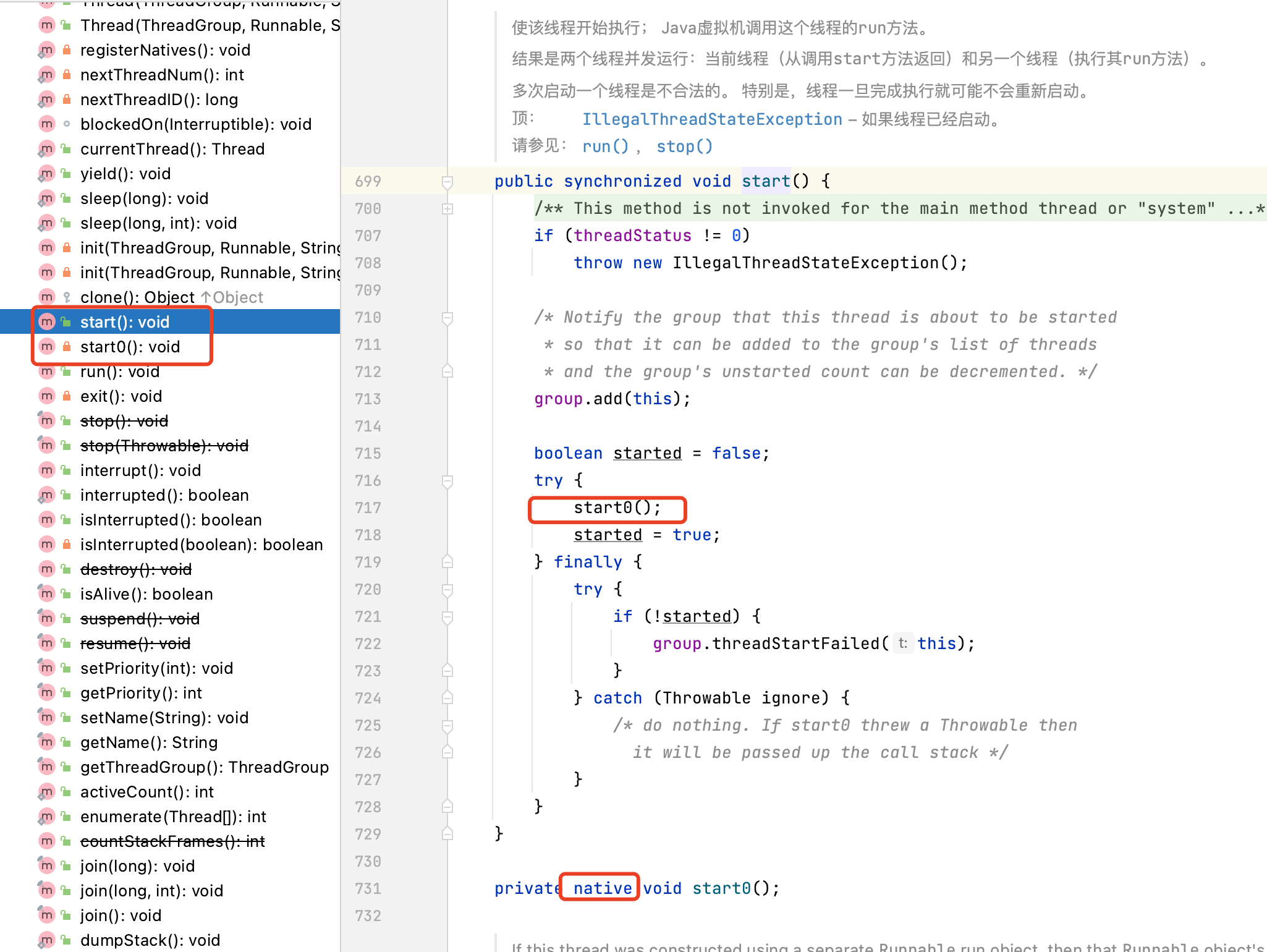Select exit(): void in structure list
Screen dimensions: 1267x952
point(121,396)
